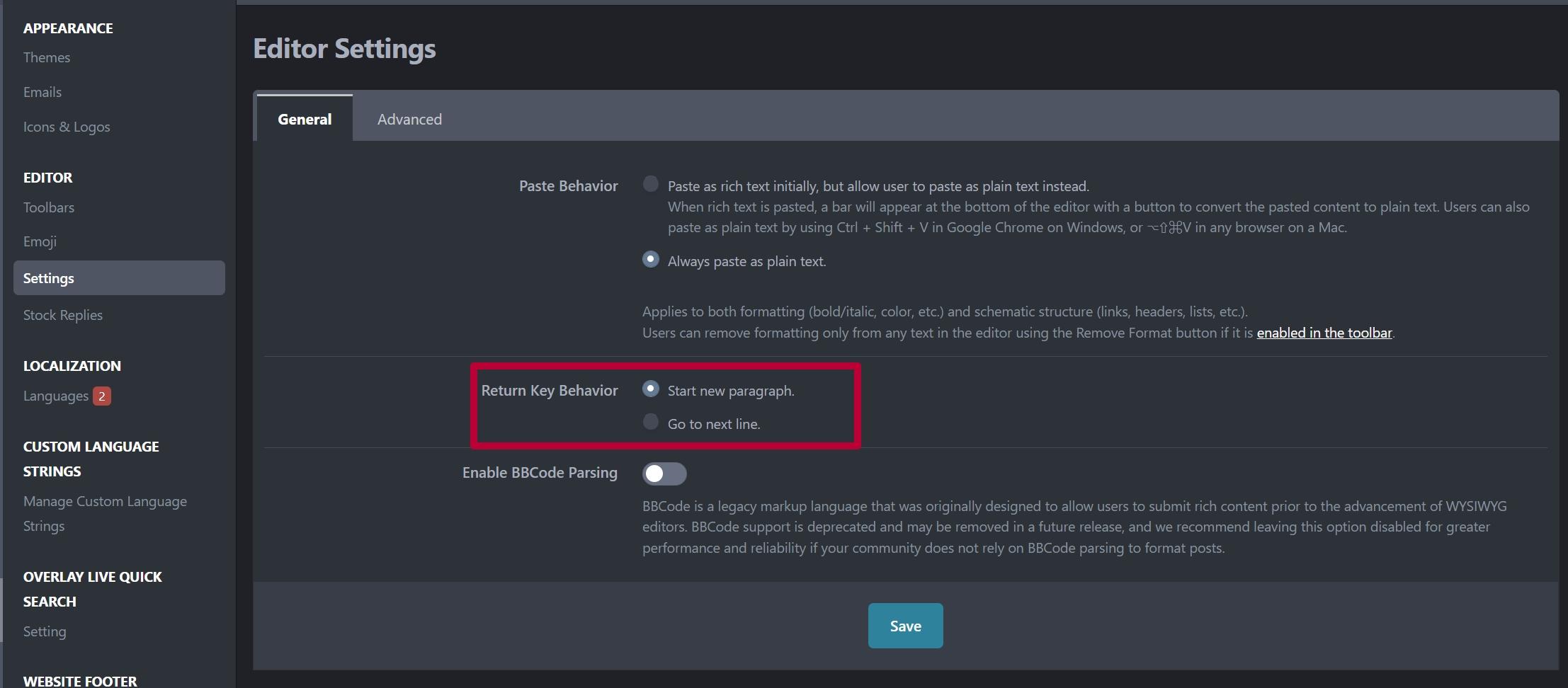Screen dimensions: 1568x688
Task: Follow the enabled in the toolbar link
Action: pos(1324,333)
